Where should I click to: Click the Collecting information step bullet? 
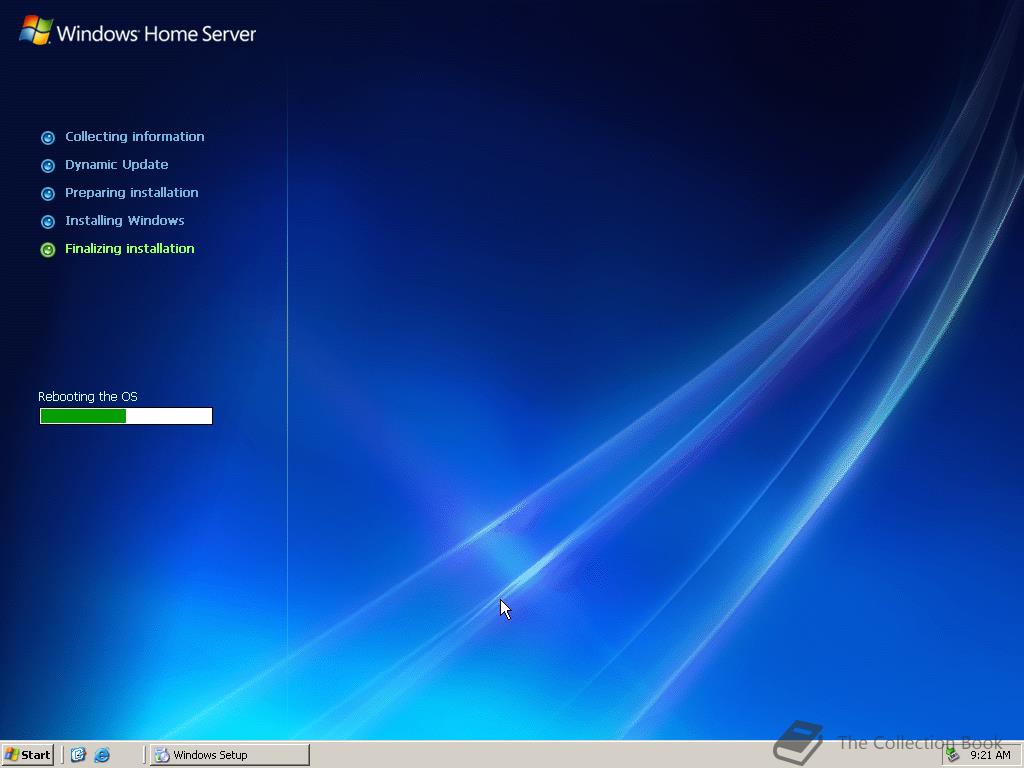tap(48, 138)
